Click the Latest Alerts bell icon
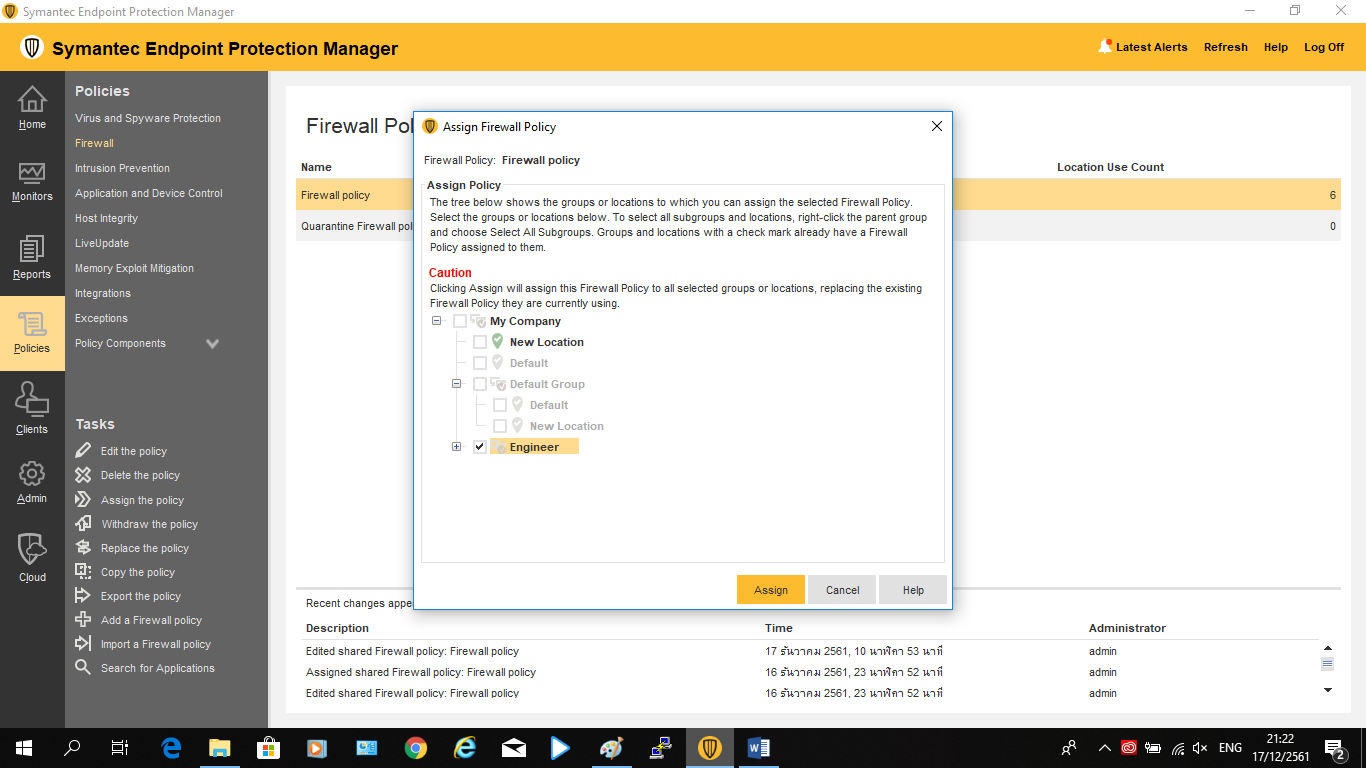The height and width of the screenshot is (768, 1366). point(1105,46)
